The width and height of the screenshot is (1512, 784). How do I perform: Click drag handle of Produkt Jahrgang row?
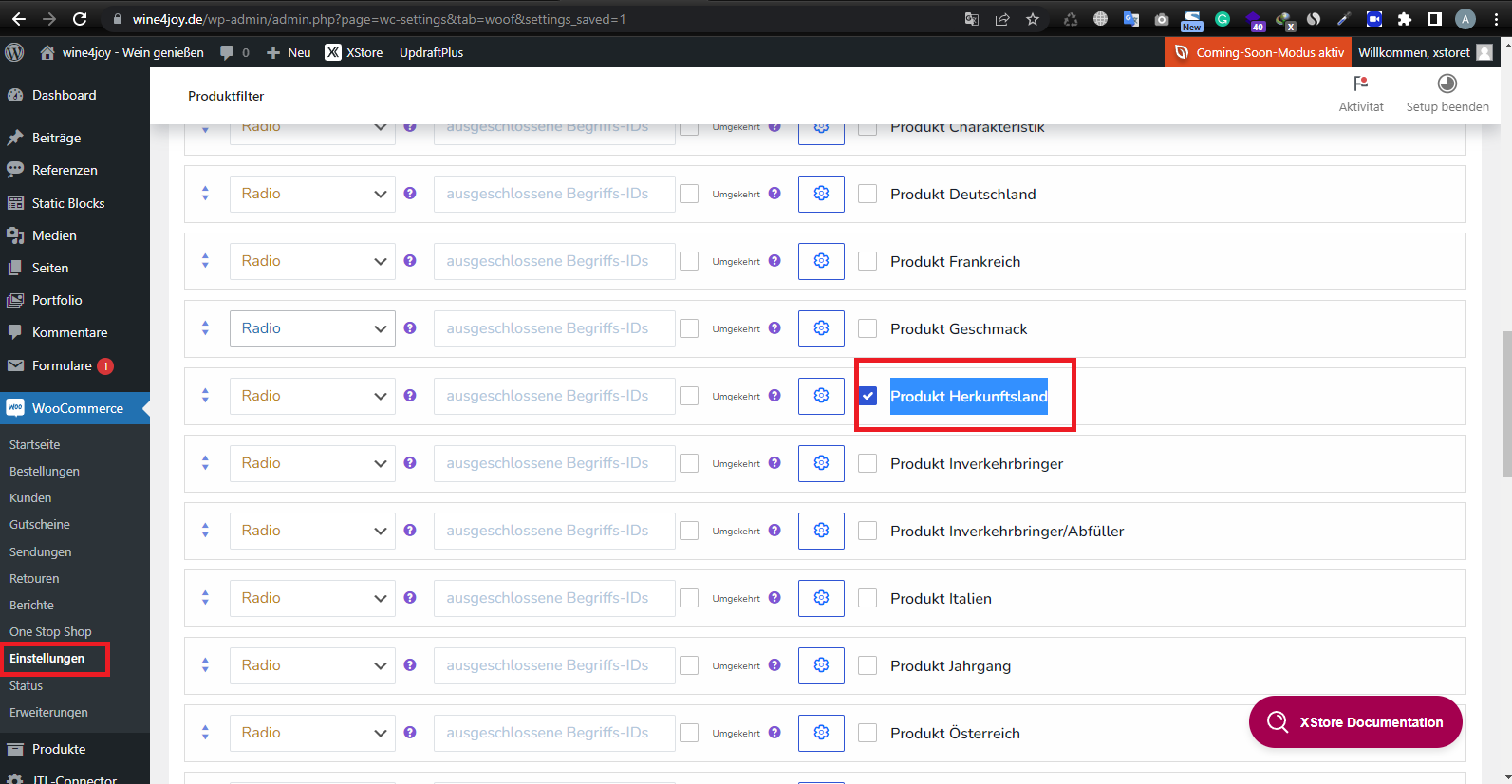pos(205,665)
